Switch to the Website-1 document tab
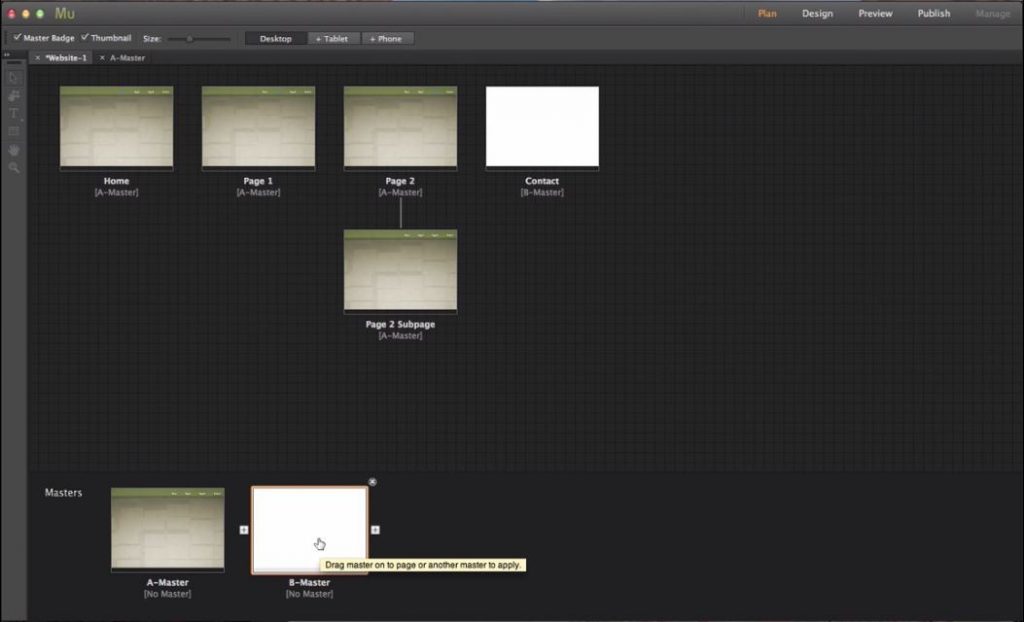This screenshot has width=1024, height=622. tap(66, 57)
